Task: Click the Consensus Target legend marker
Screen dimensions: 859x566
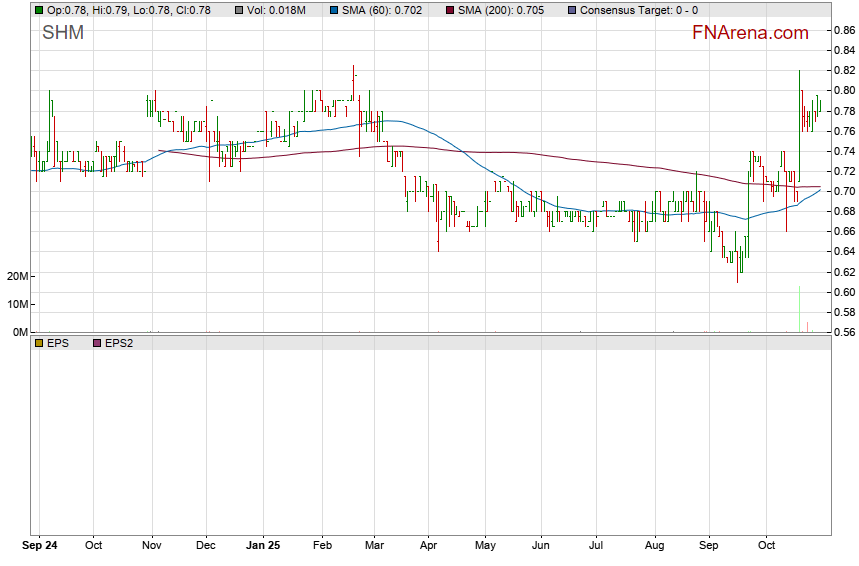Action: [570, 10]
